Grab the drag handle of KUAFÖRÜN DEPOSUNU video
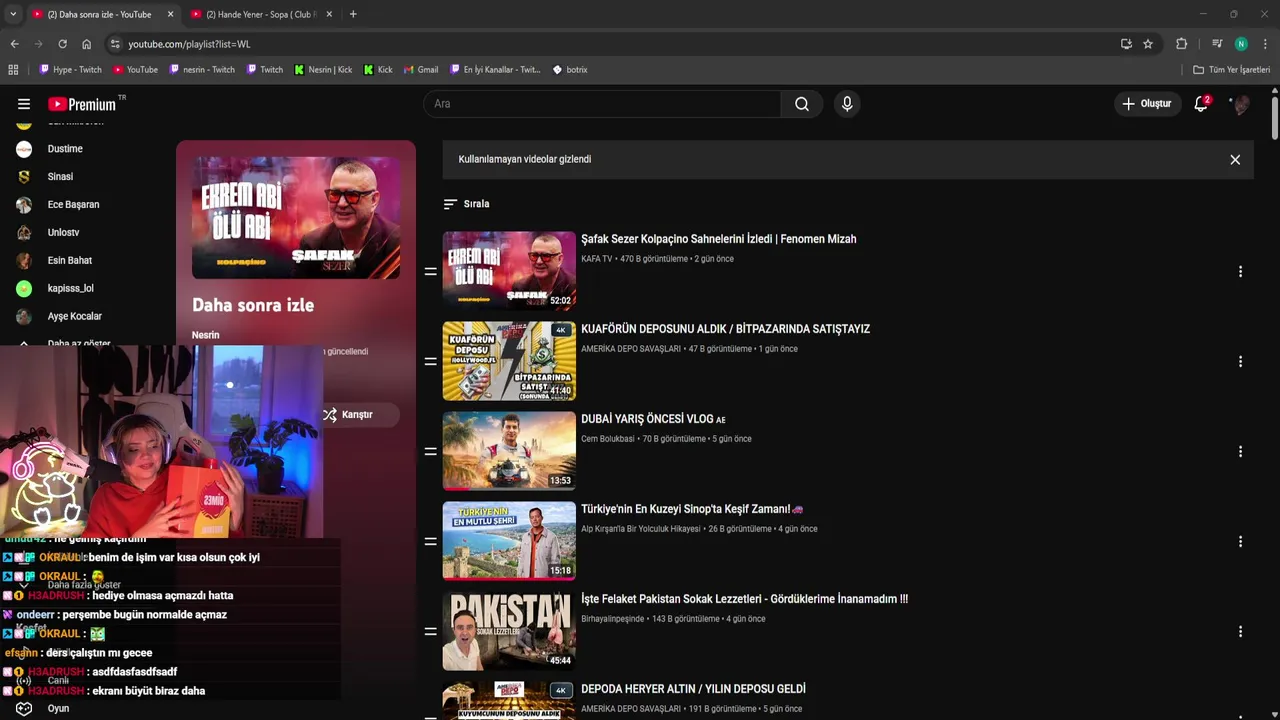The width and height of the screenshot is (1280, 720). (430, 362)
